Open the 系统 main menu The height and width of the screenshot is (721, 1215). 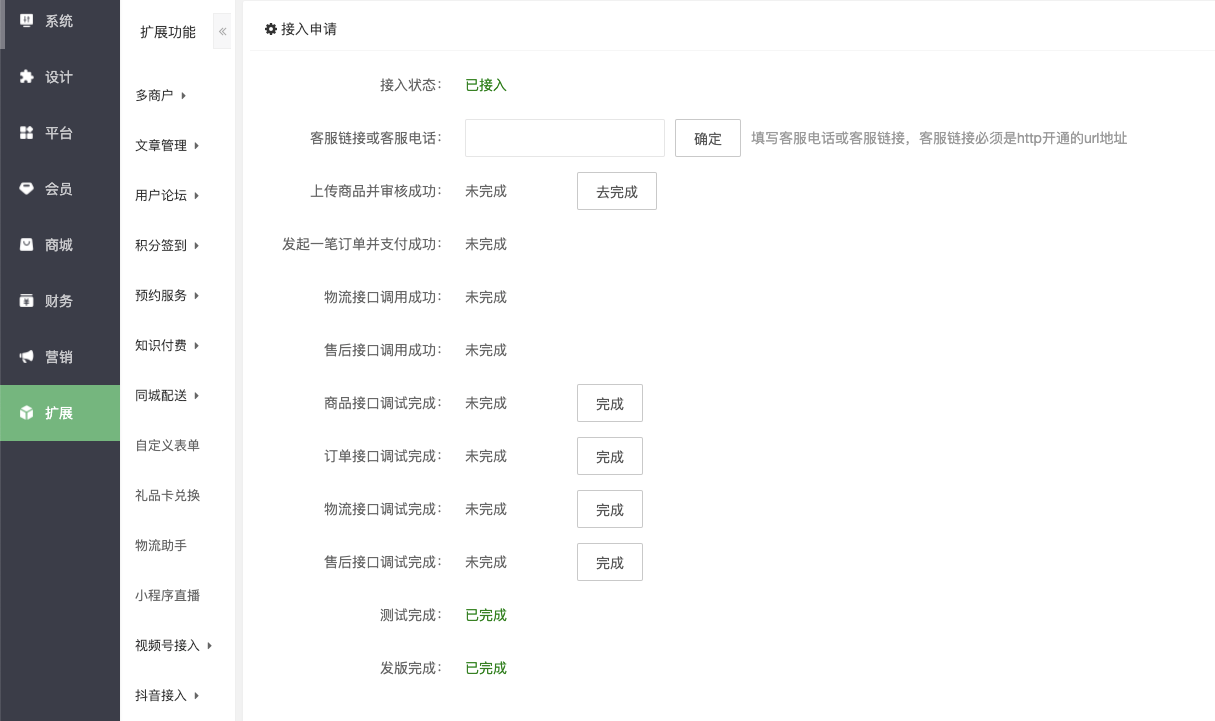click(x=60, y=20)
